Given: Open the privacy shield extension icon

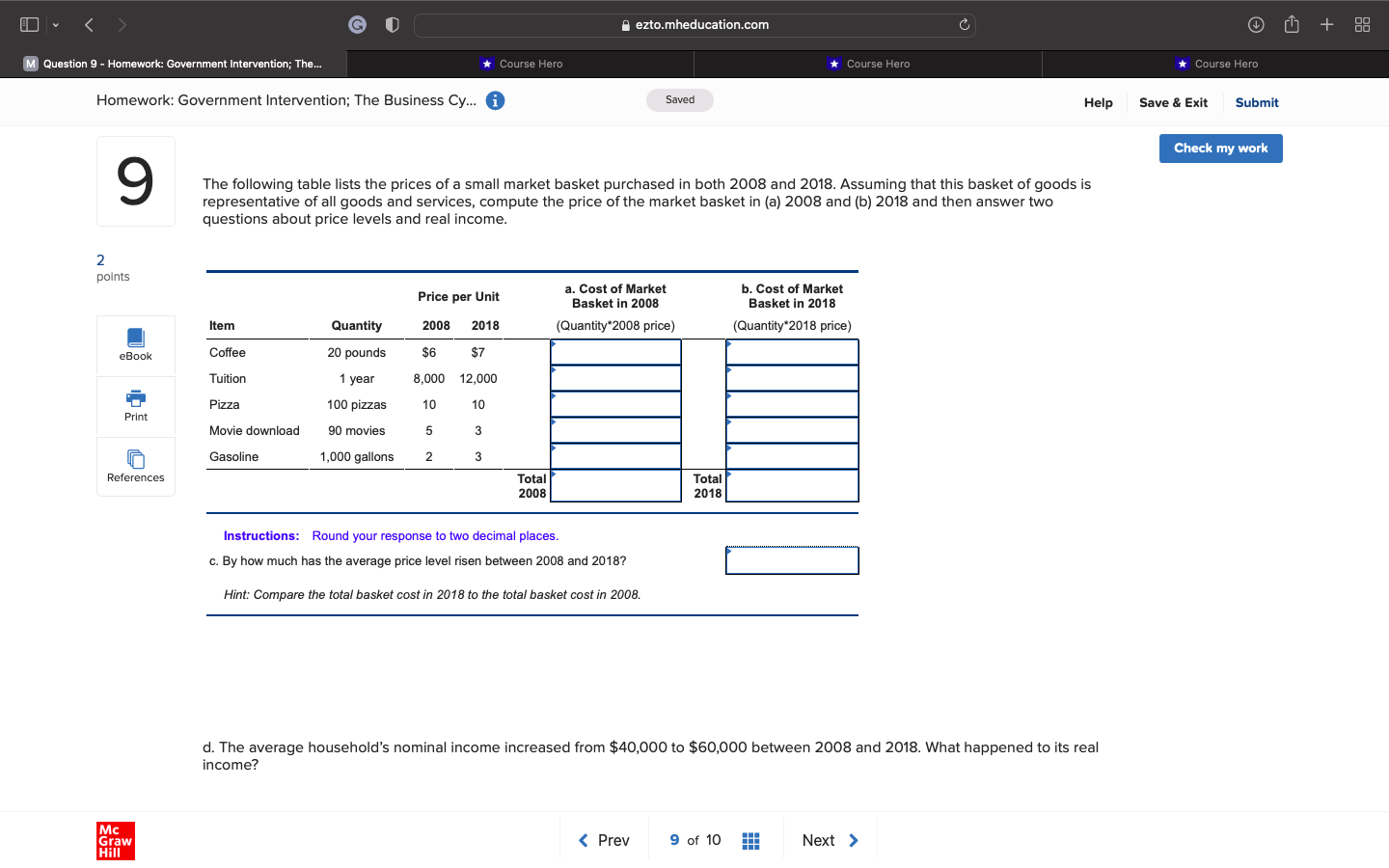Looking at the screenshot, I should [392, 24].
